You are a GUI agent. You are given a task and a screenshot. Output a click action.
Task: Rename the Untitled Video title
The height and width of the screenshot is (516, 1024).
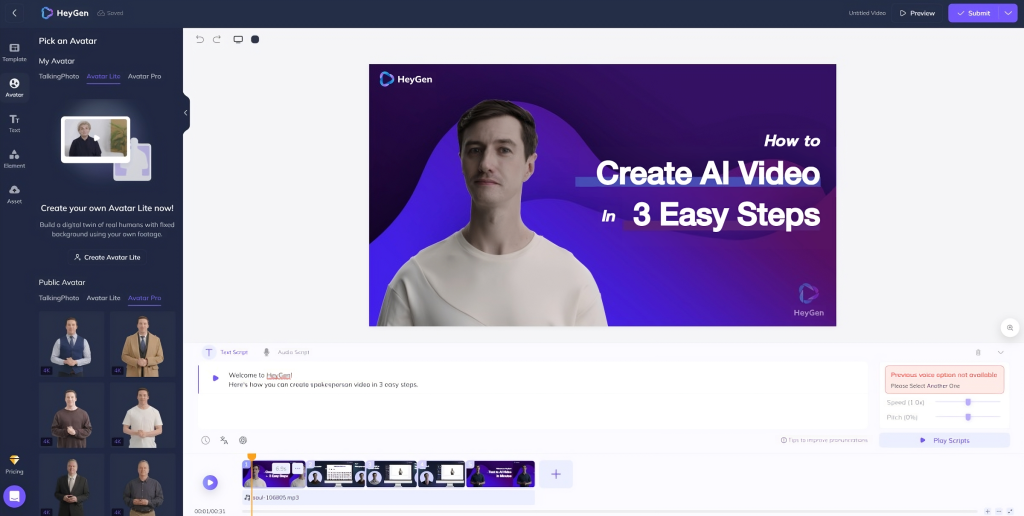pyautogui.click(x=867, y=13)
